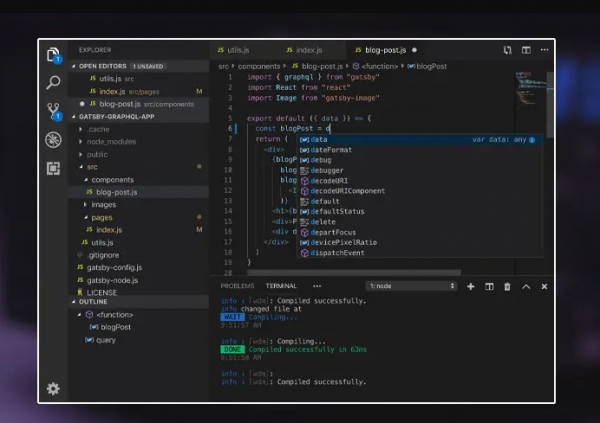Select blogPost in the Outline

pyautogui.click(x=139, y=327)
